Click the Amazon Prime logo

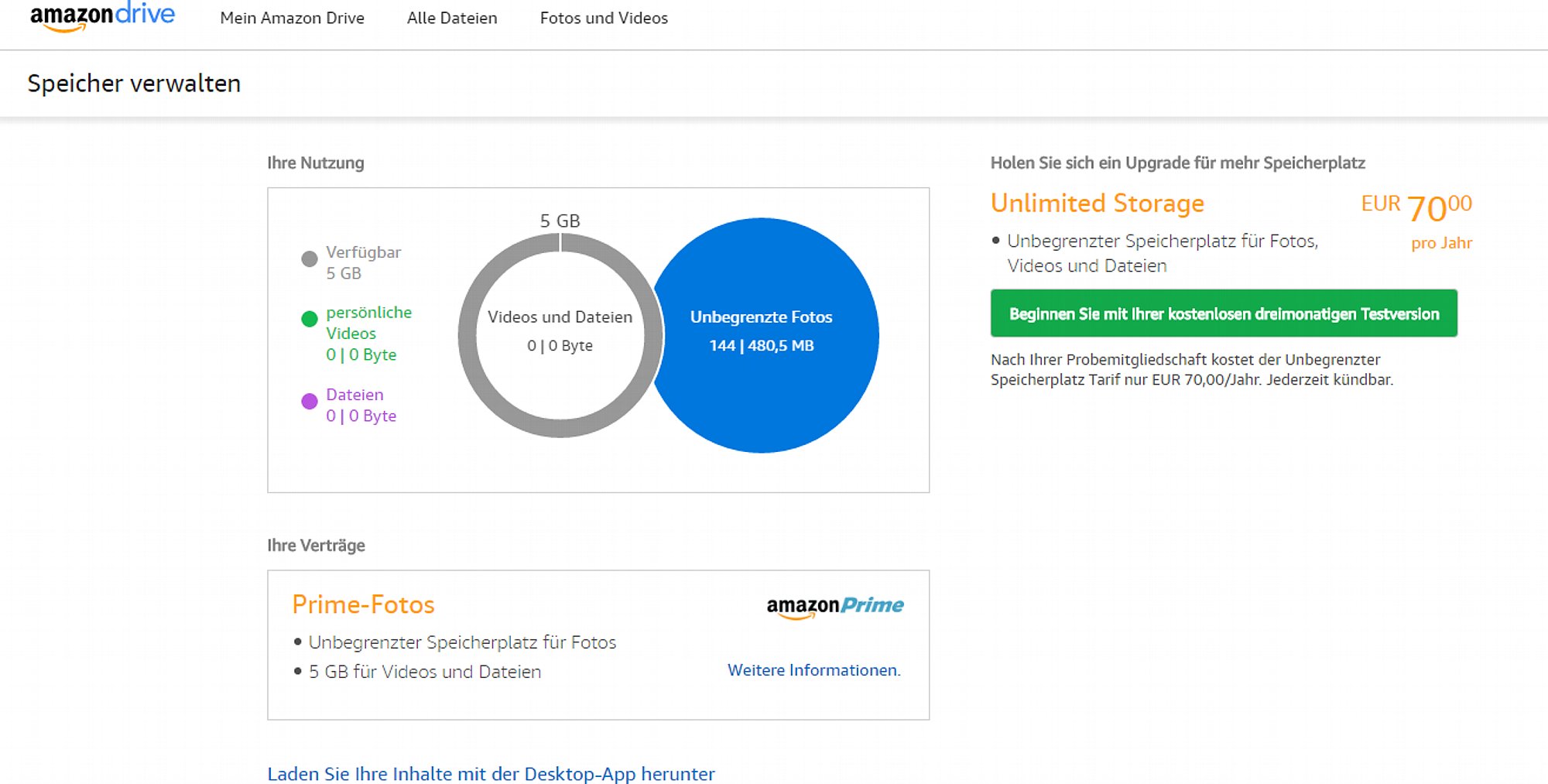[834, 607]
